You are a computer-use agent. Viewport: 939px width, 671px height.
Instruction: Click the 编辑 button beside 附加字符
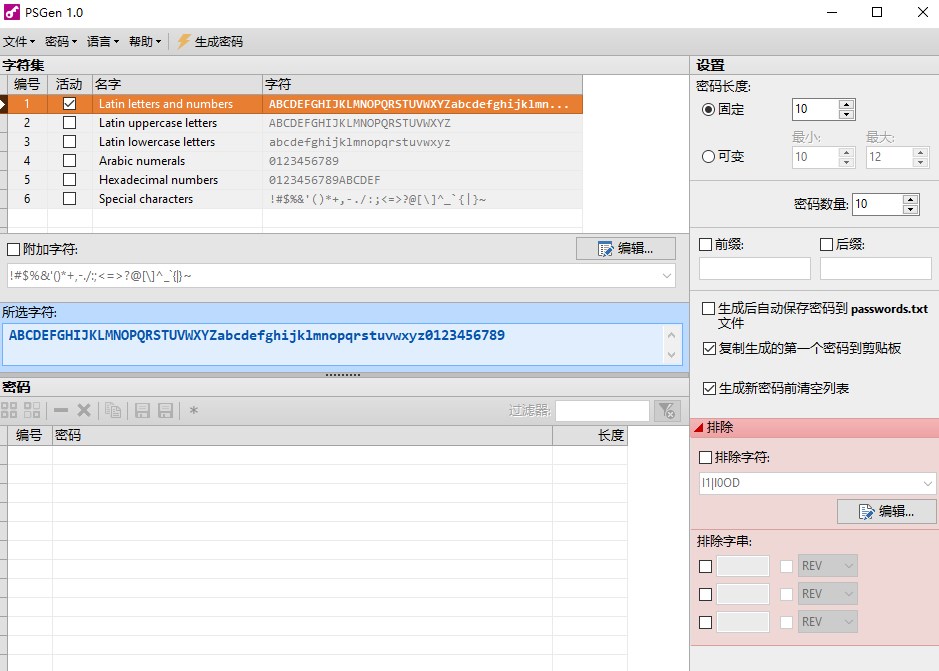coord(626,247)
